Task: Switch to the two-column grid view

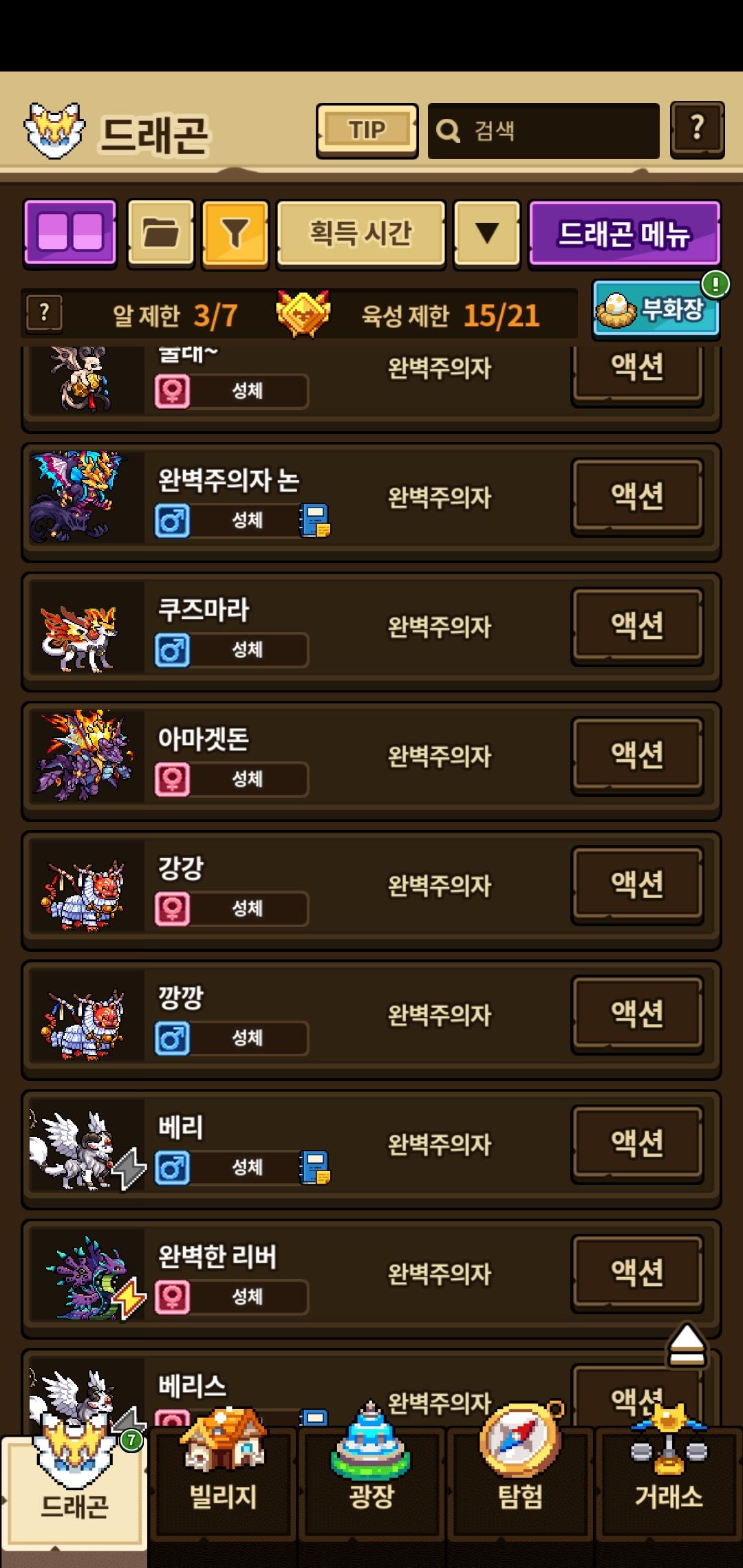Action: 70,232
